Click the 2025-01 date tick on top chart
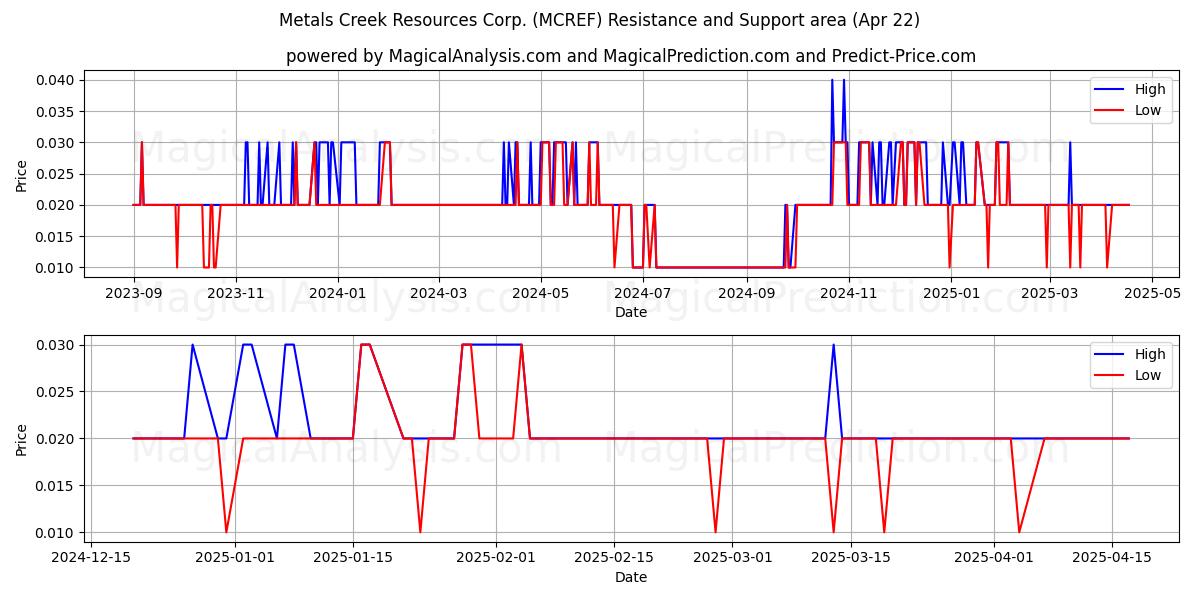Screen dimensions: 1200x600 (x=950, y=292)
